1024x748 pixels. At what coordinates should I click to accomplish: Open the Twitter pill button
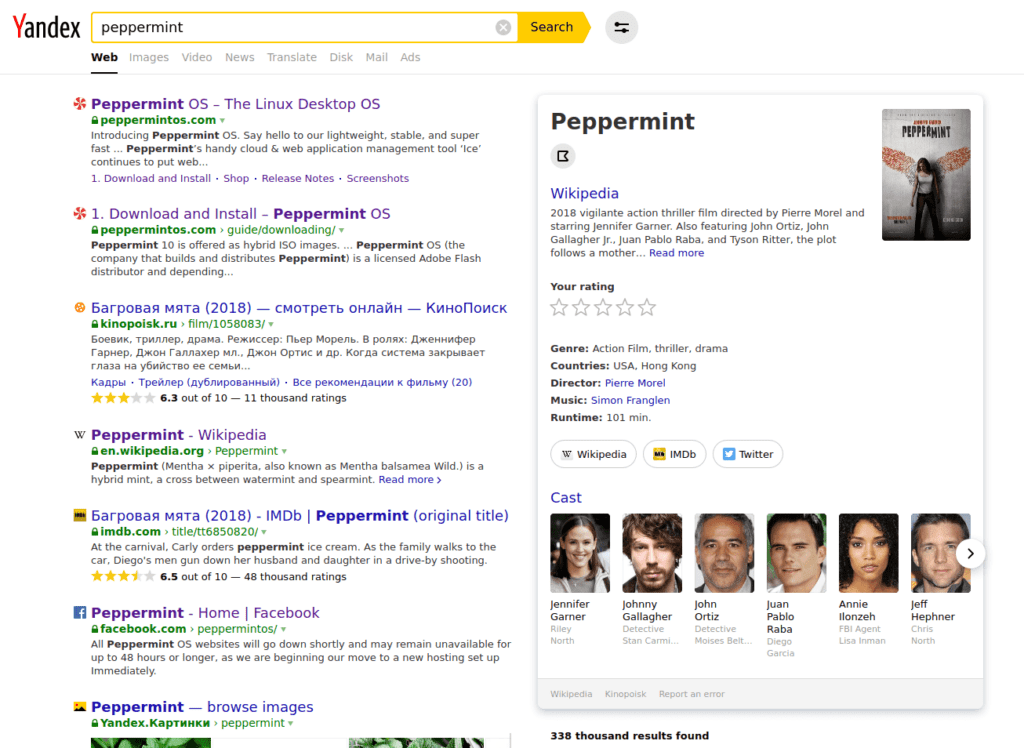[748, 454]
